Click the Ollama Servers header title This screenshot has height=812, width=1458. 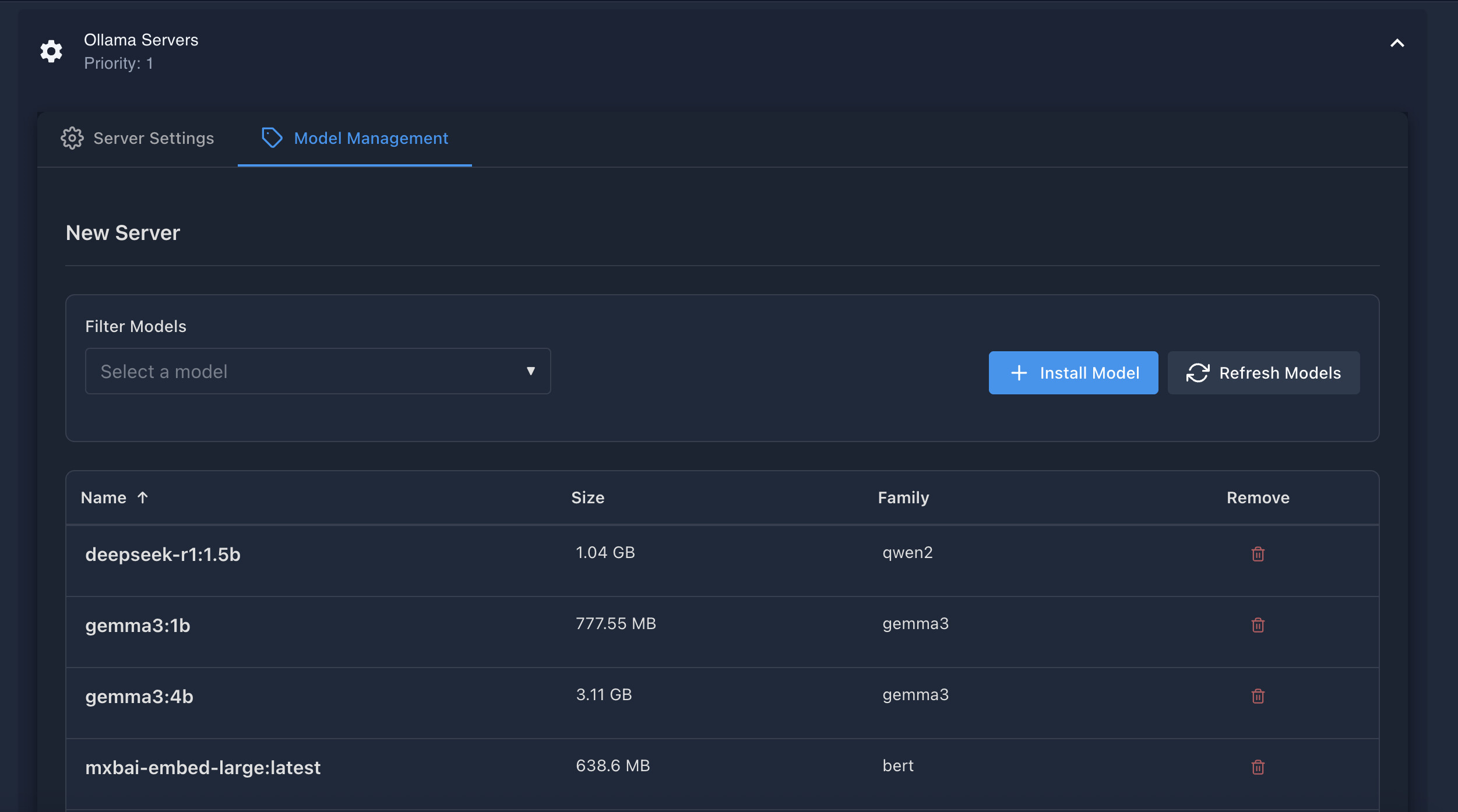tap(141, 40)
